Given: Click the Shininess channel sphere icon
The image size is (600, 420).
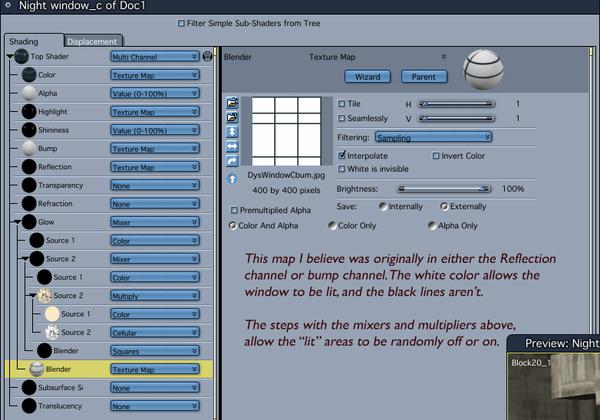Looking at the screenshot, I should [x=29, y=130].
